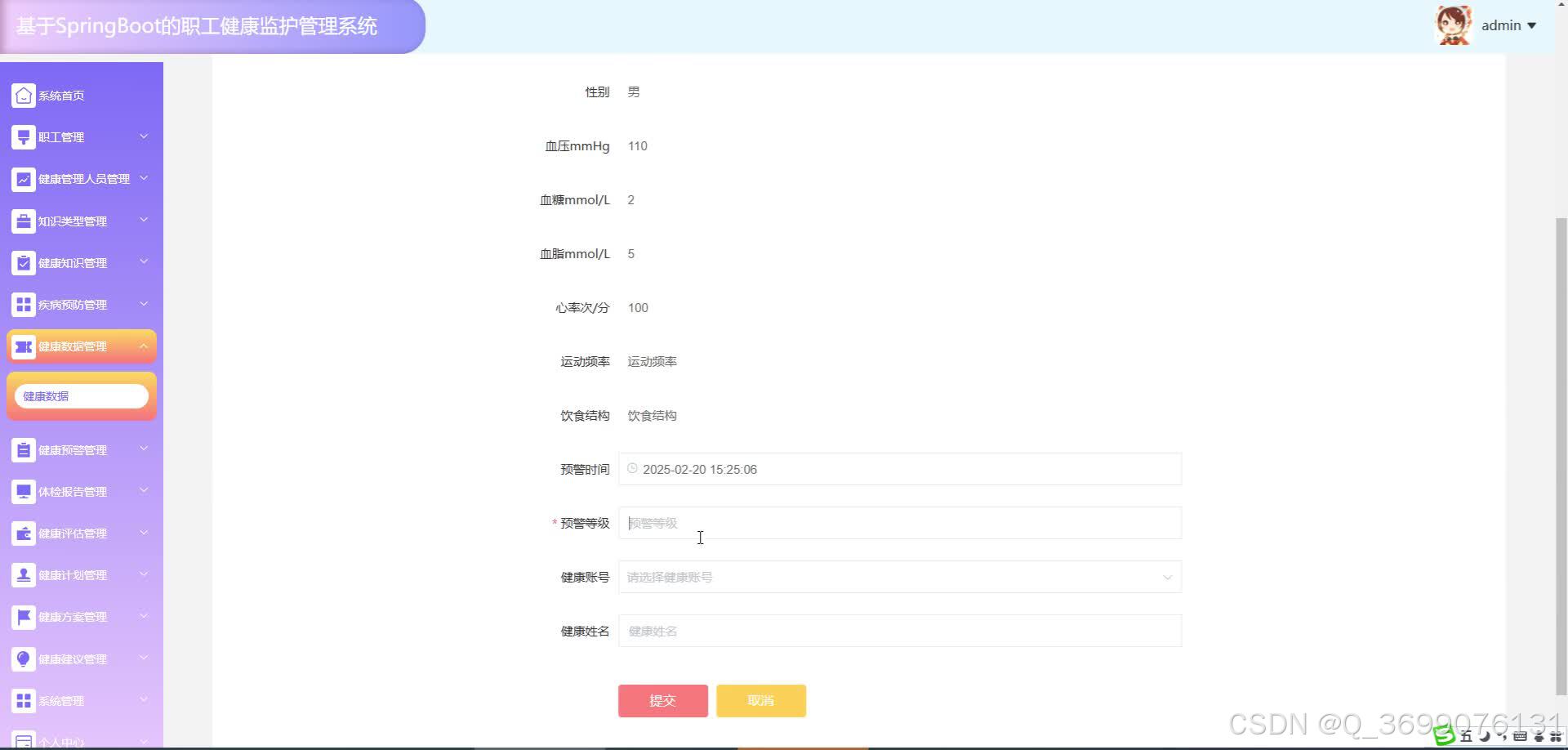This screenshot has height=750, width=1568.
Task: Click the 体检报告管理 monitor icon
Action: click(23, 491)
